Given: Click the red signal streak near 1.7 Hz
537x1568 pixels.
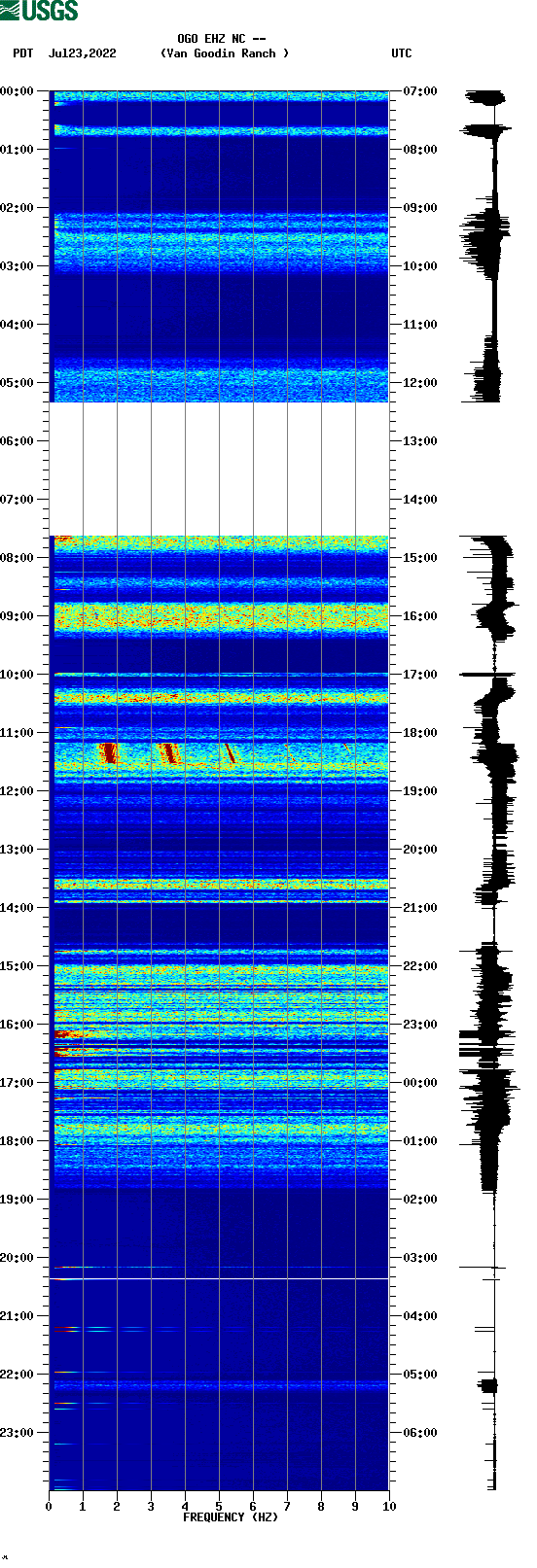Looking at the screenshot, I should coord(109,752).
